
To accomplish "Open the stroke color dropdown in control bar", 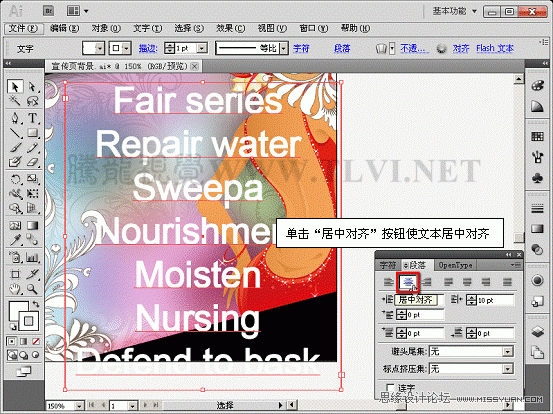I will pos(127,48).
